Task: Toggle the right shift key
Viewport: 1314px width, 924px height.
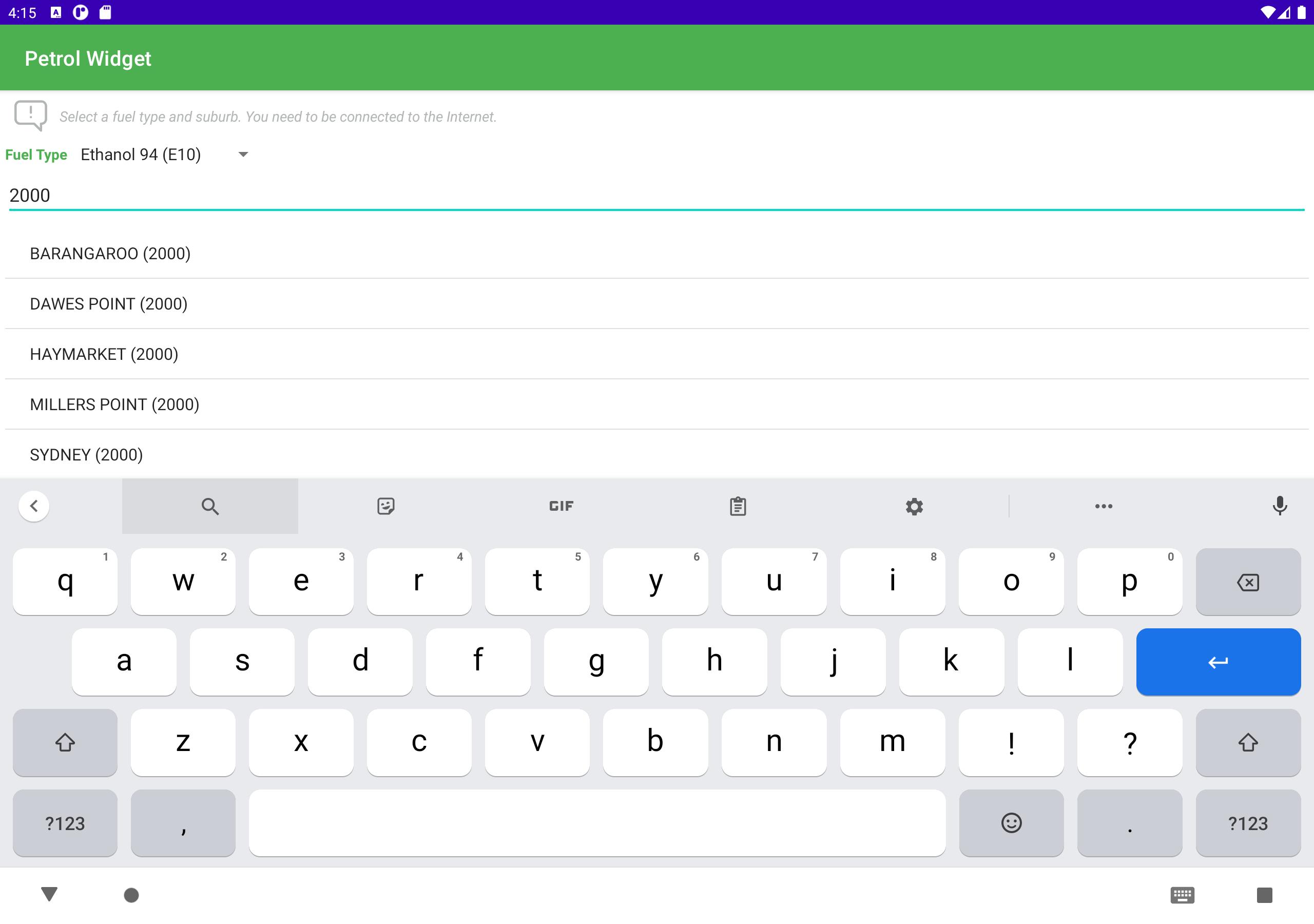Action: [1248, 742]
